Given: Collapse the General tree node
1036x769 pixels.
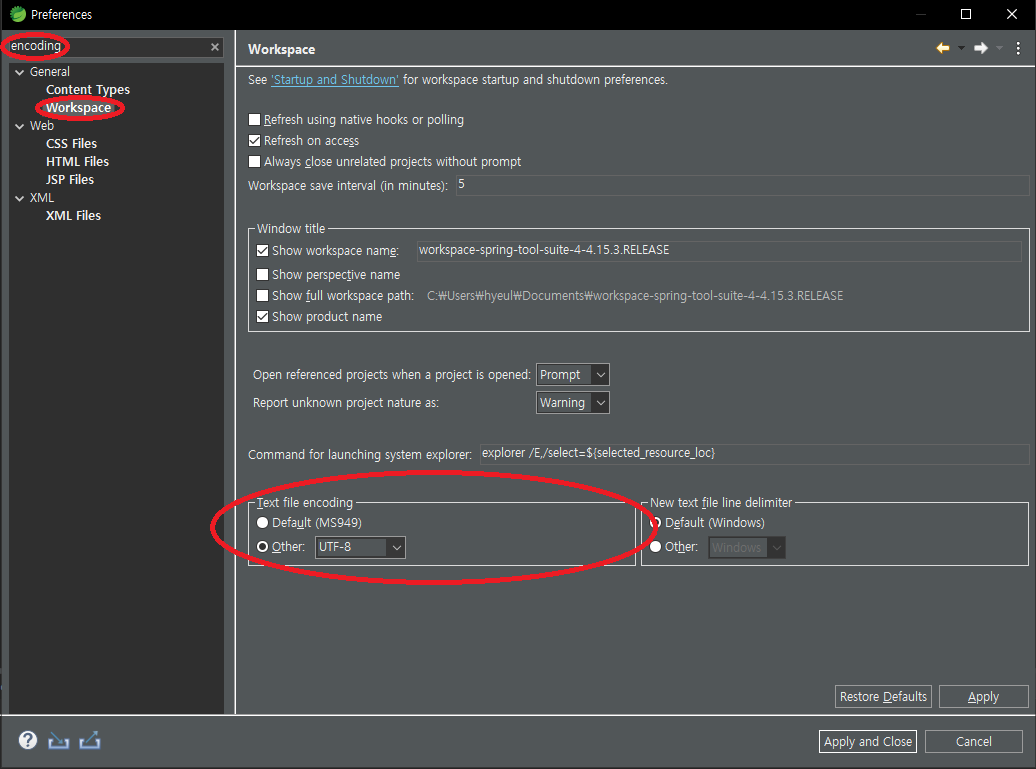Looking at the screenshot, I should coord(19,72).
